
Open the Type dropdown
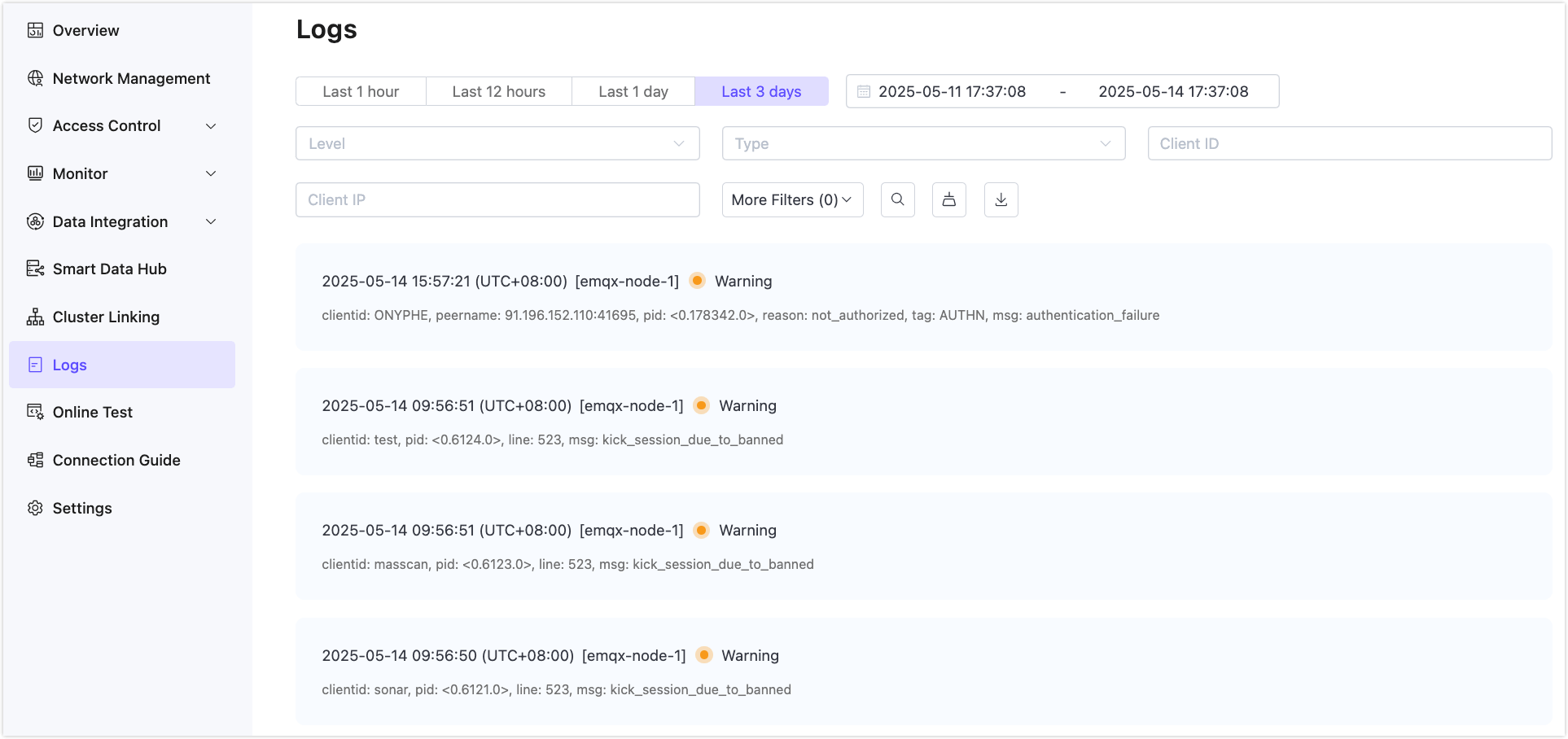click(923, 143)
